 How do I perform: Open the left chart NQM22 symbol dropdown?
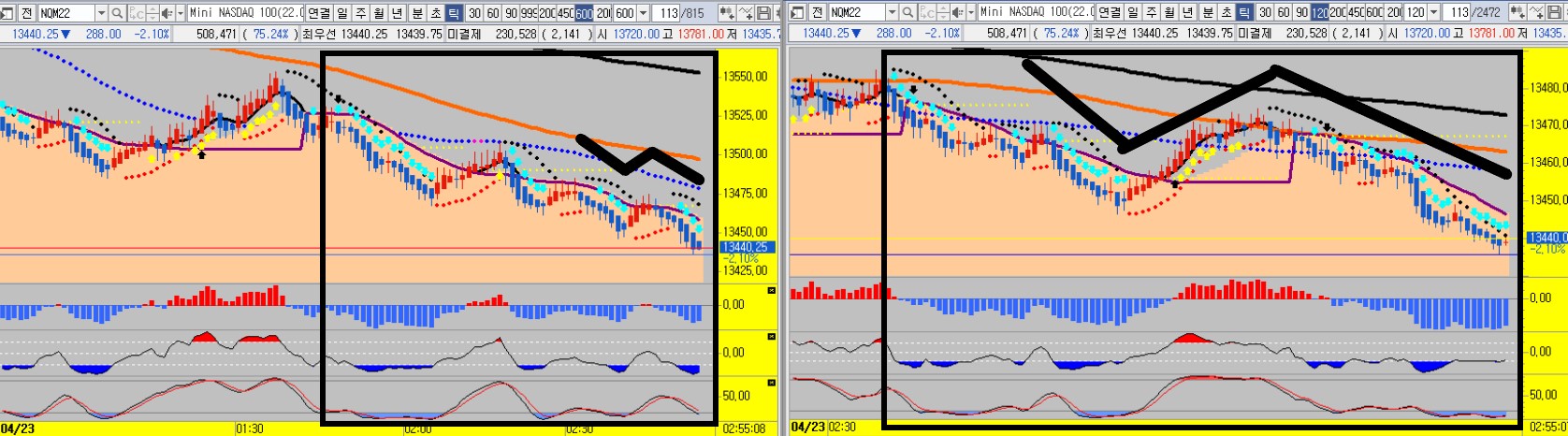pos(101,13)
